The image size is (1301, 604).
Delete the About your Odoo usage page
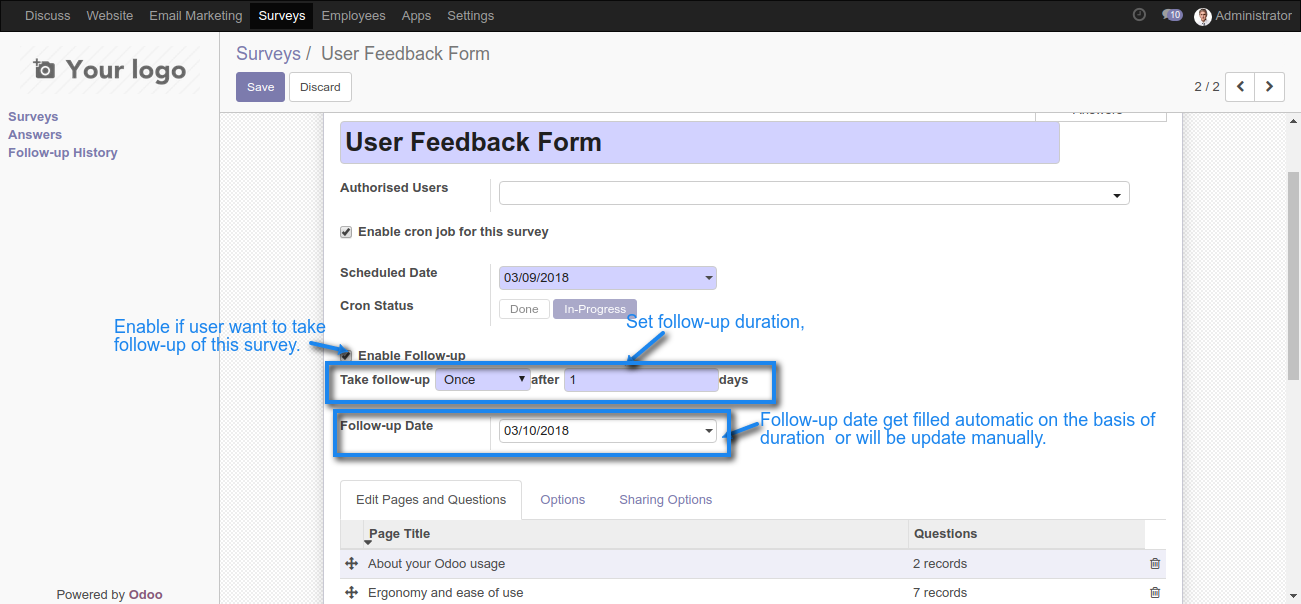click(x=1155, y=564)
